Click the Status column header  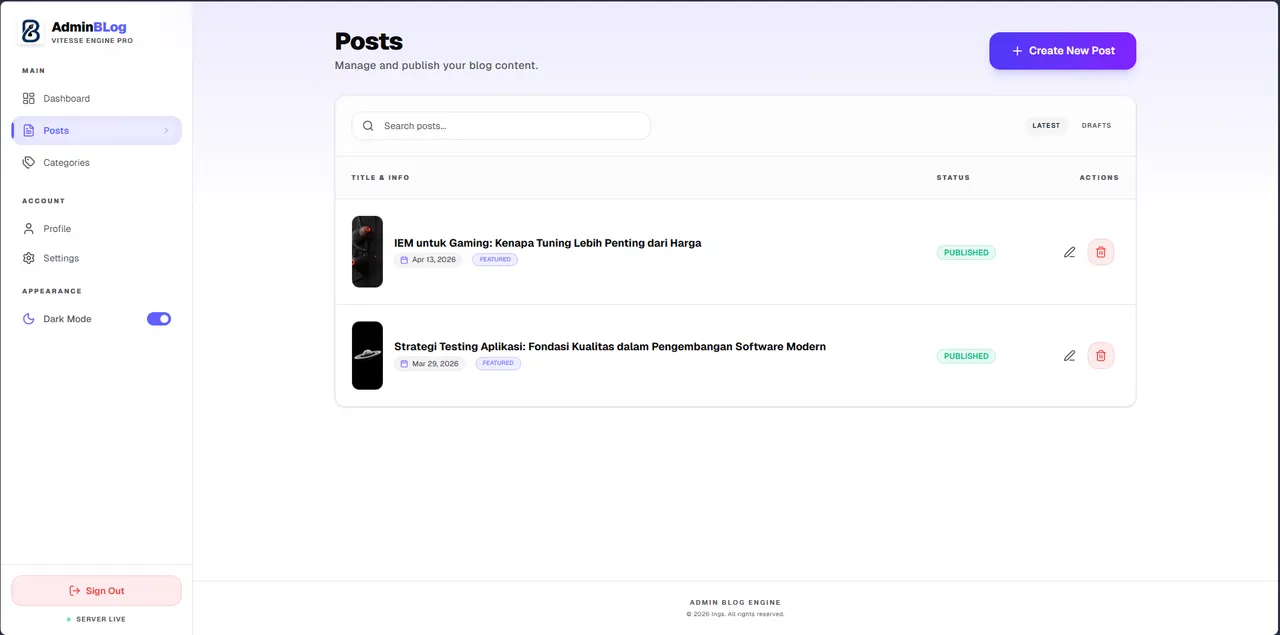point(953,178)
